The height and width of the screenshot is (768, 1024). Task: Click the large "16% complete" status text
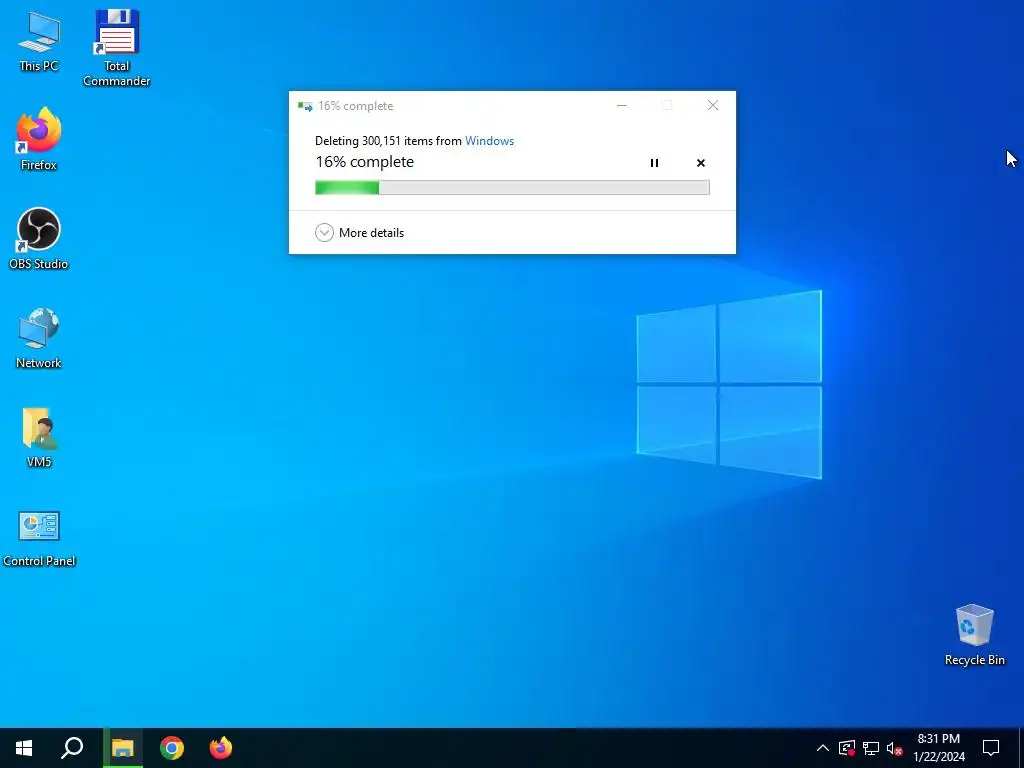click(x=364, y=162)
